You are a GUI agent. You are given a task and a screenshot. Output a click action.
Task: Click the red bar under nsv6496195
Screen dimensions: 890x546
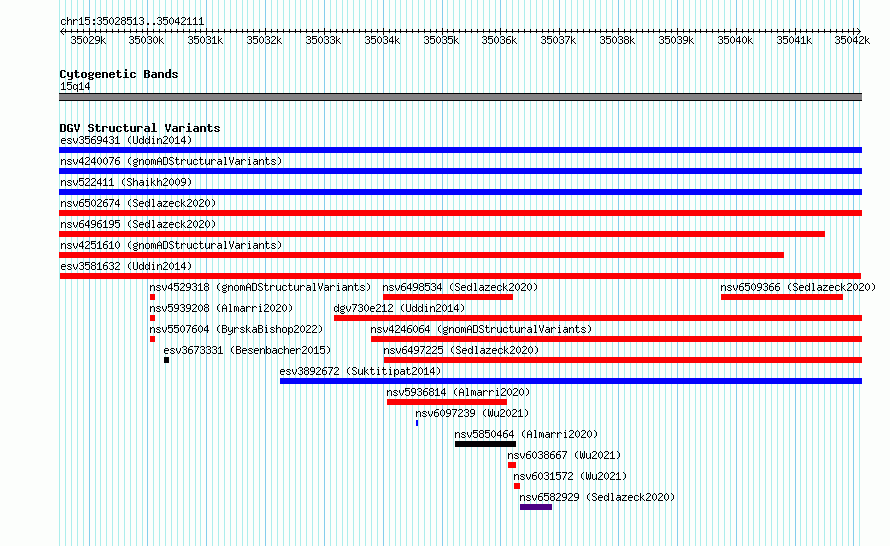[x=442, y=234]
